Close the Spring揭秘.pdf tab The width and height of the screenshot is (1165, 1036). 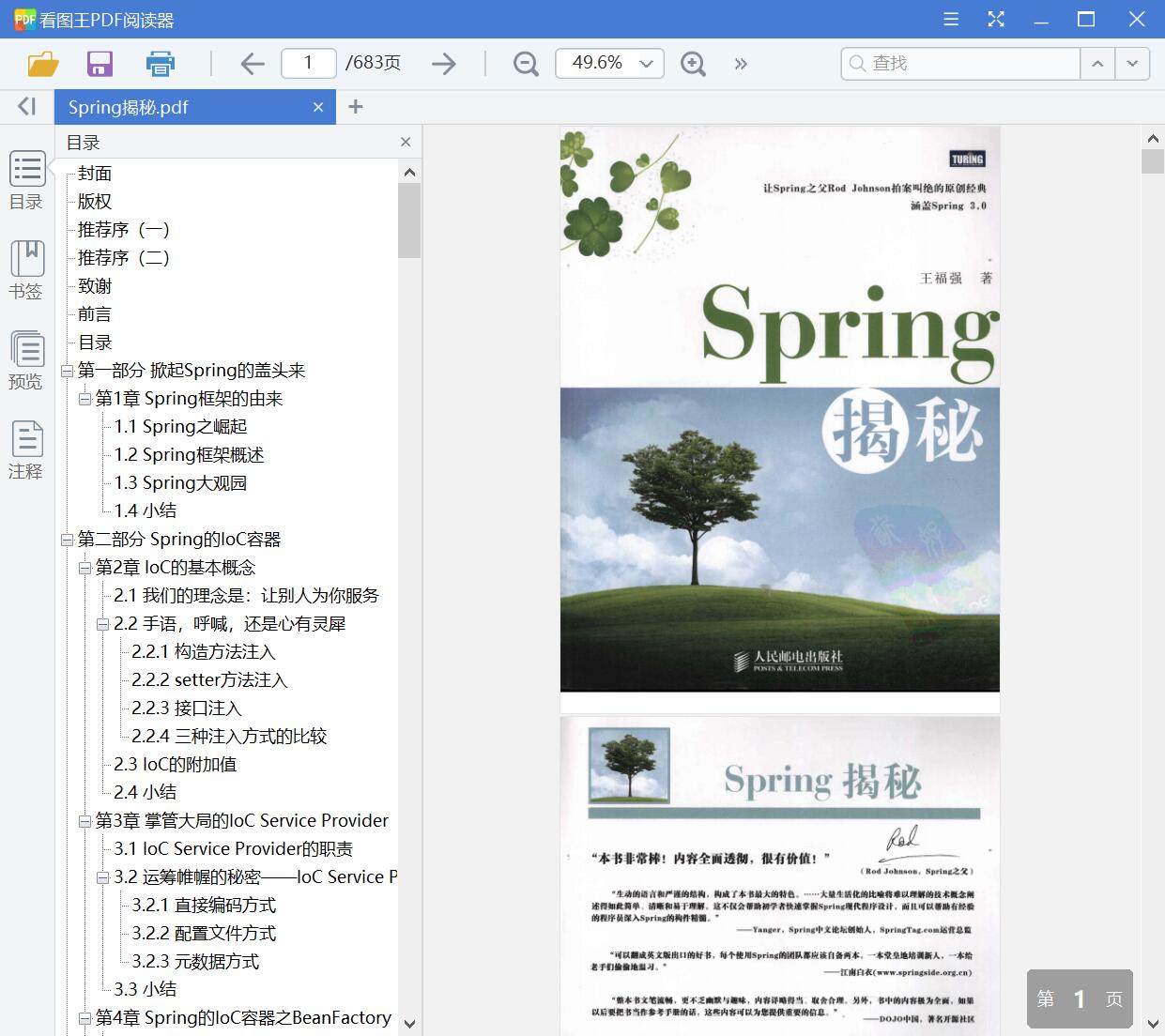(318, 107)
